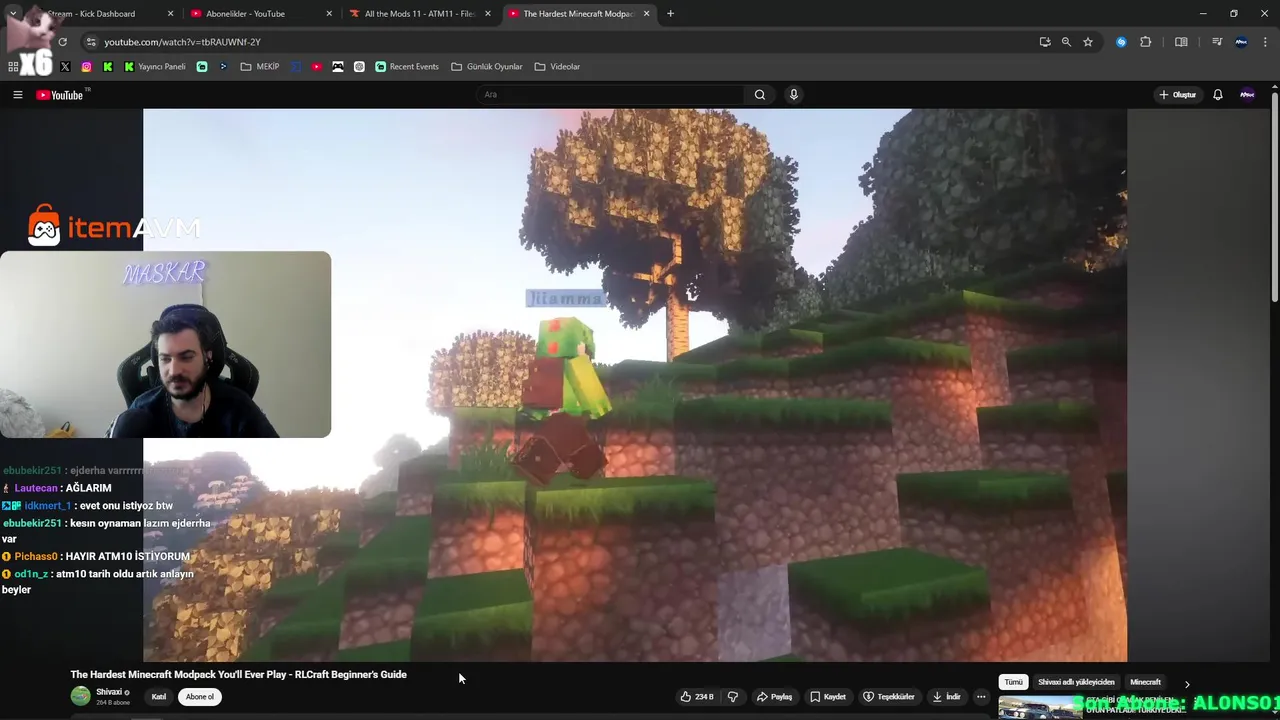Select the Shivaxi adlı yükleyiciden chip
The width and height of the screenshot is (1280, 720).
click(1076, 682)
